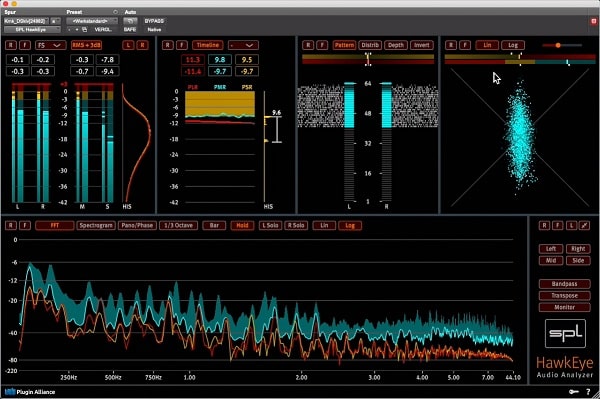Screen dimensions: 600x399
Task: Toggle the Invert button in correlation panel
Action: 422,45
